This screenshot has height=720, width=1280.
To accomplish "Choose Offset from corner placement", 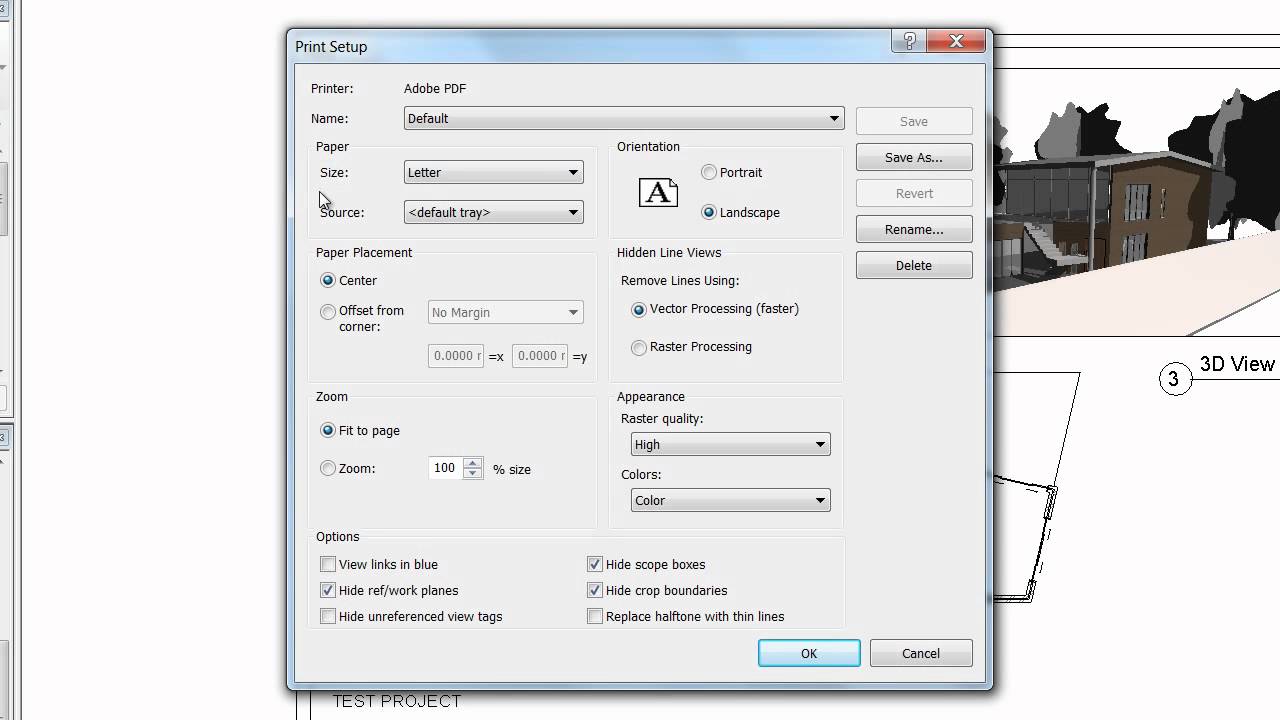I will (362, 318).
